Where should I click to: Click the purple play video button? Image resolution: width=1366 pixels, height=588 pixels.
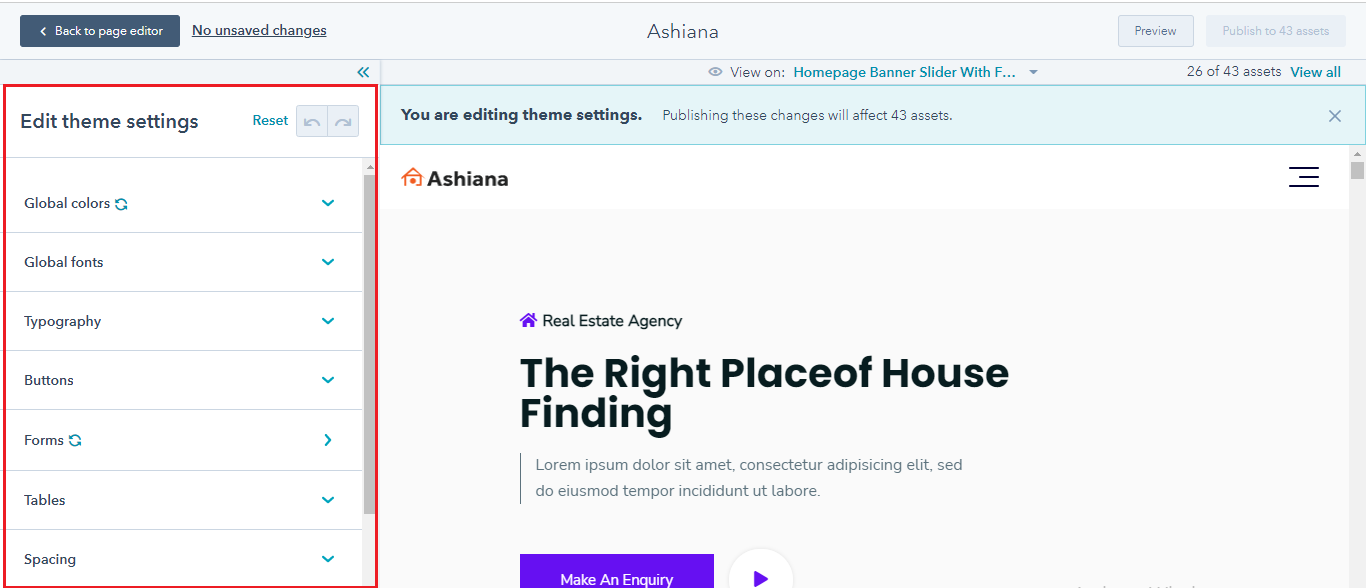760,578
